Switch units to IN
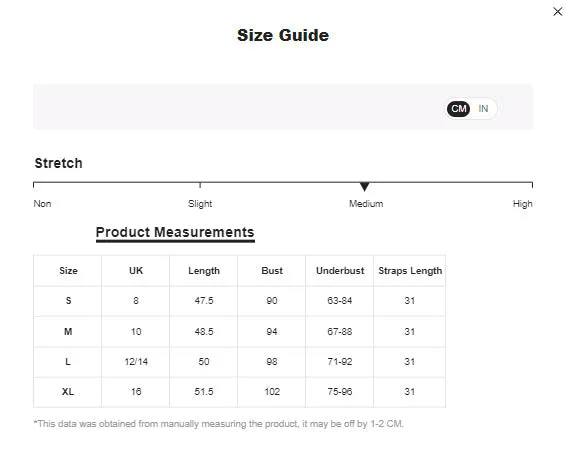This screenshot has height=460, width=566. pyautogui.click(x=483, y=108)
